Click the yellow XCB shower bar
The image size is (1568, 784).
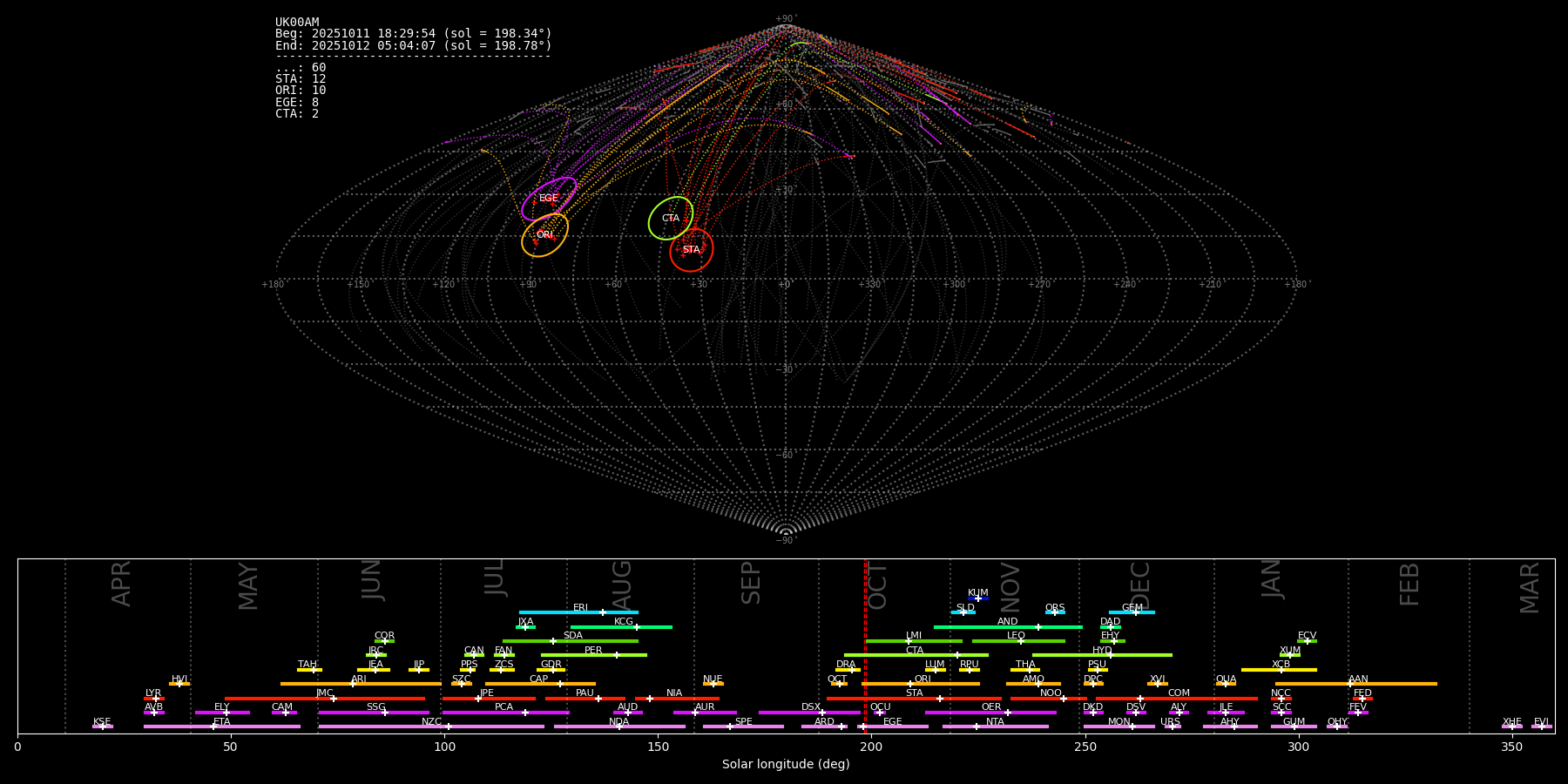(x=1263, y=670)
